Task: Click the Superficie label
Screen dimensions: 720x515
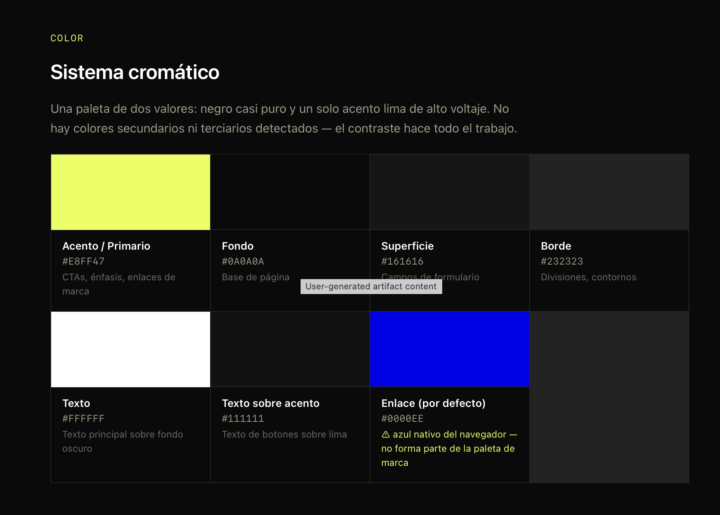Action: 407,246
